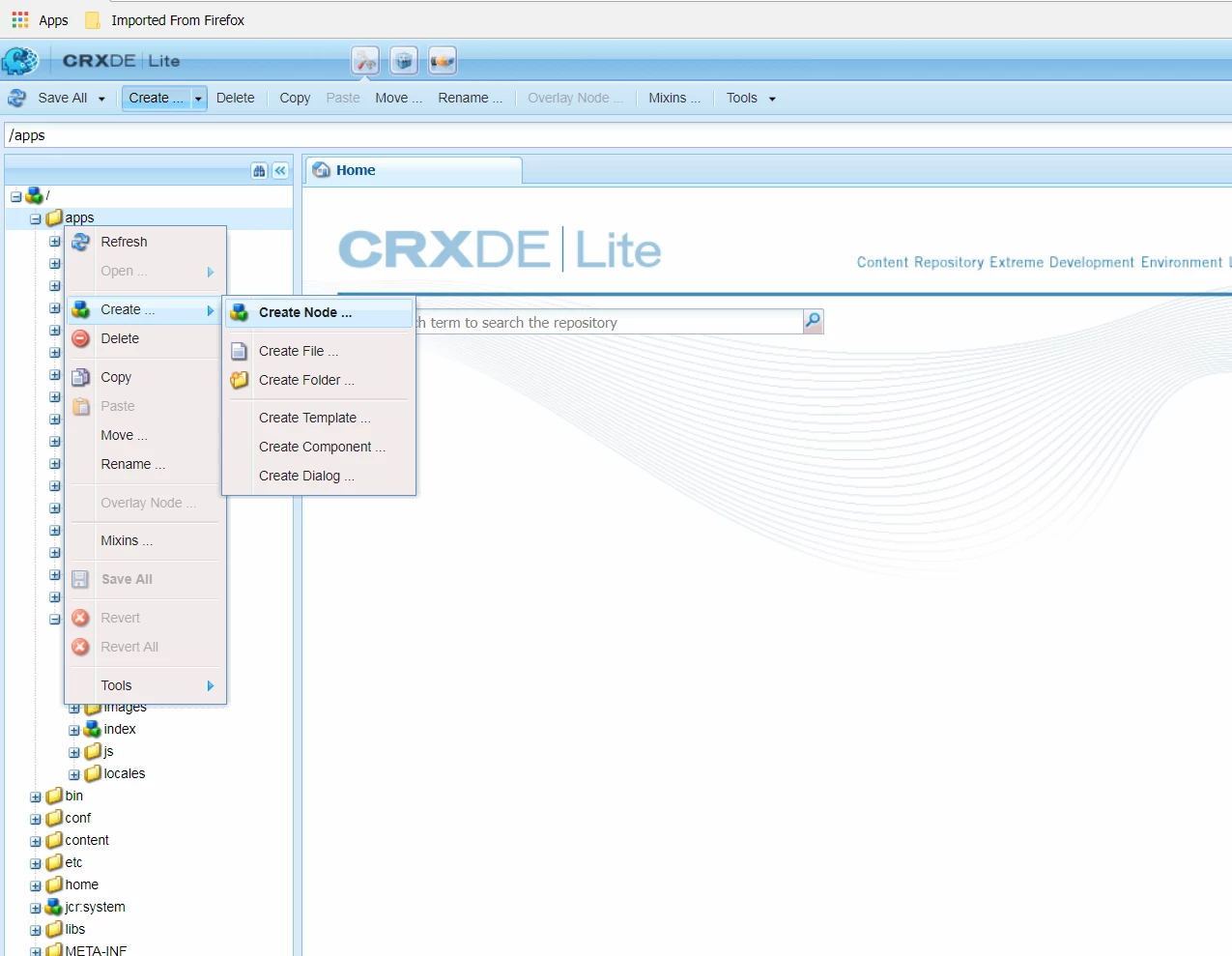
Task: Click the Refresh icon in context menu
Action: [81, 242]
